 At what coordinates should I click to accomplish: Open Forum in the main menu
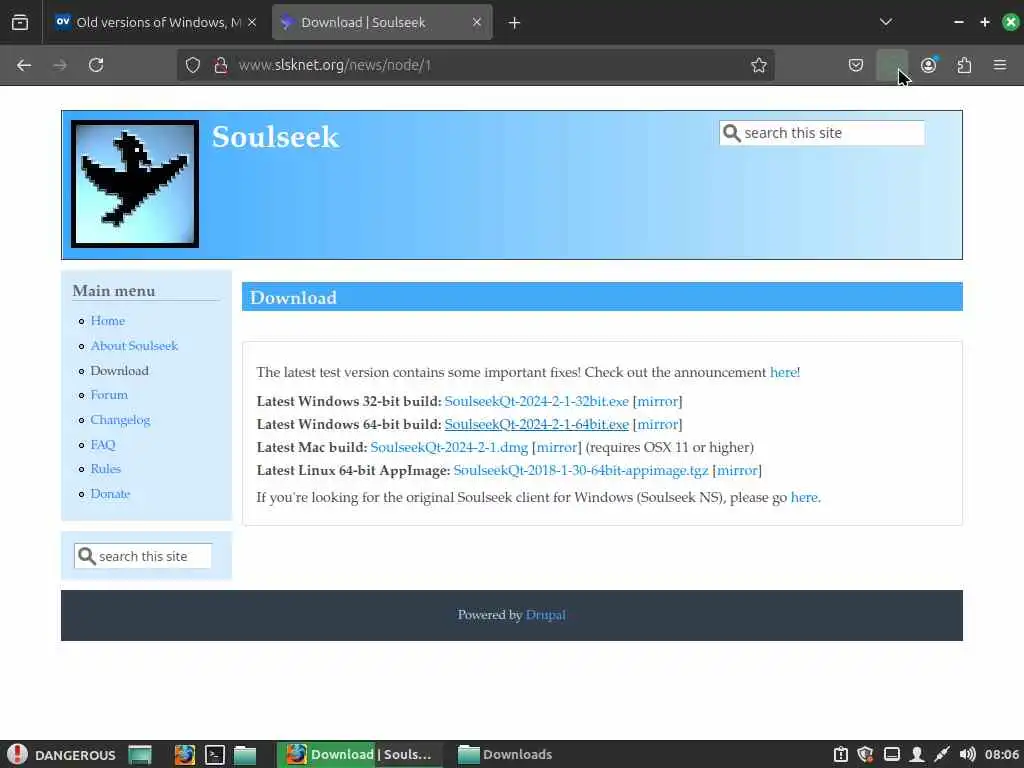(x=109, y=394)
